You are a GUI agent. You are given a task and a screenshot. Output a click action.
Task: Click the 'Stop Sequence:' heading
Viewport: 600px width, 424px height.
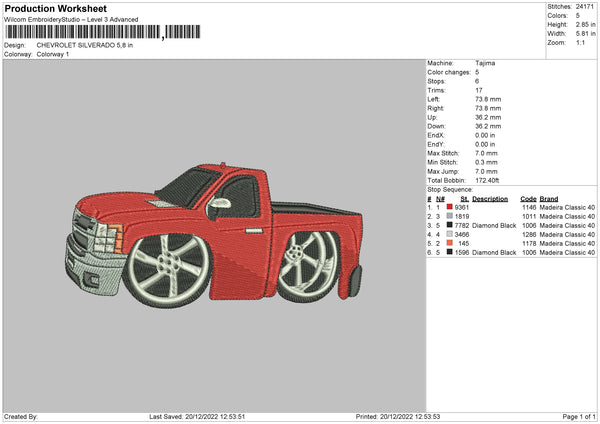pyautogui.click(x=450, y=189)
